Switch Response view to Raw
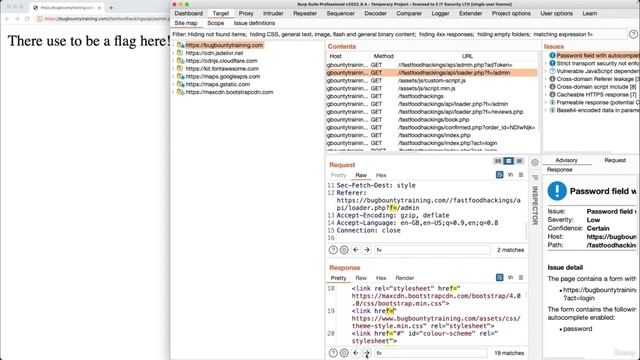This screenshot has height=360, width=640. click(361, 278)
